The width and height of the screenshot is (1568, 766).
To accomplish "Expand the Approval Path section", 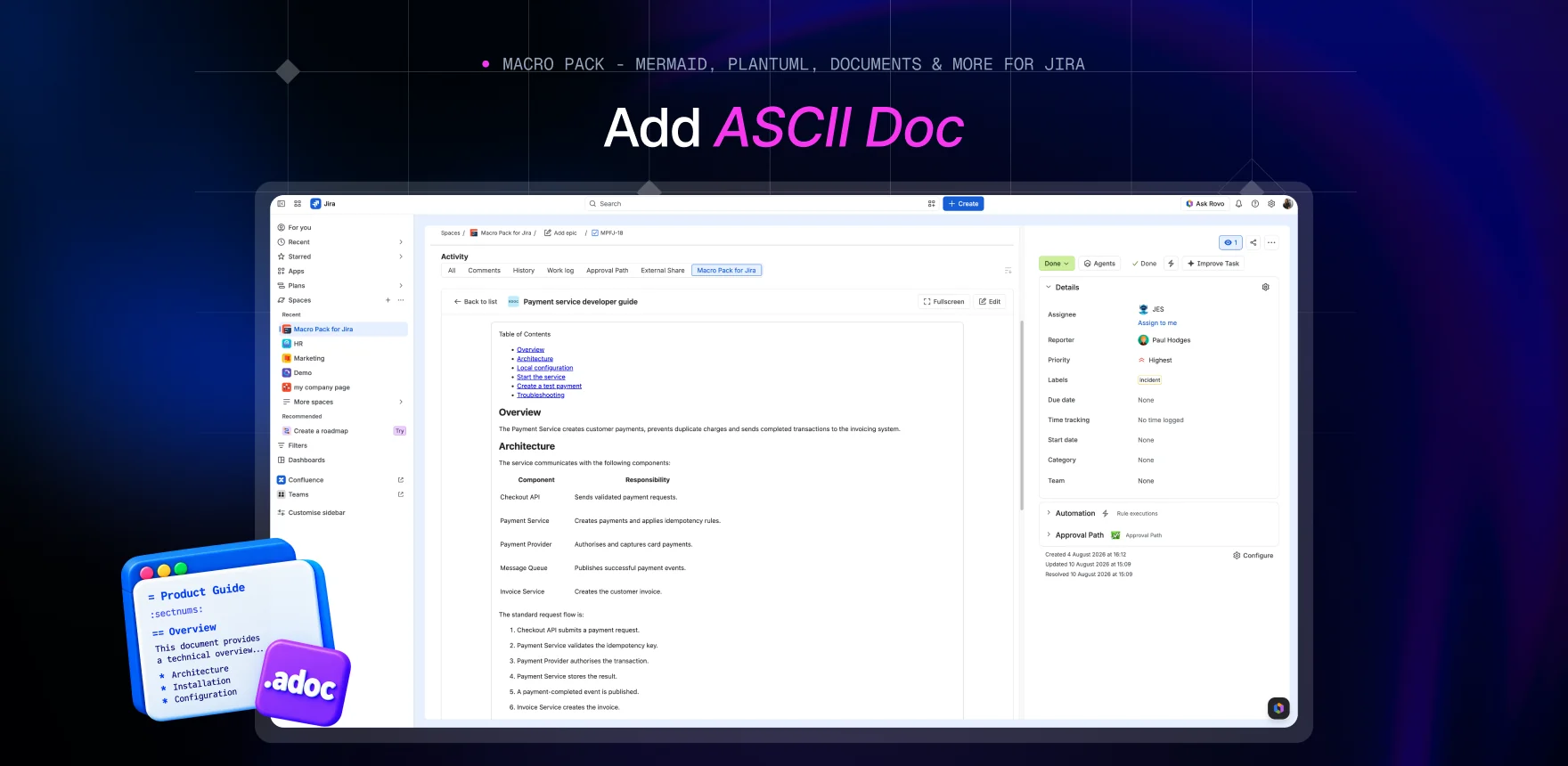I will coord(1049,535).
